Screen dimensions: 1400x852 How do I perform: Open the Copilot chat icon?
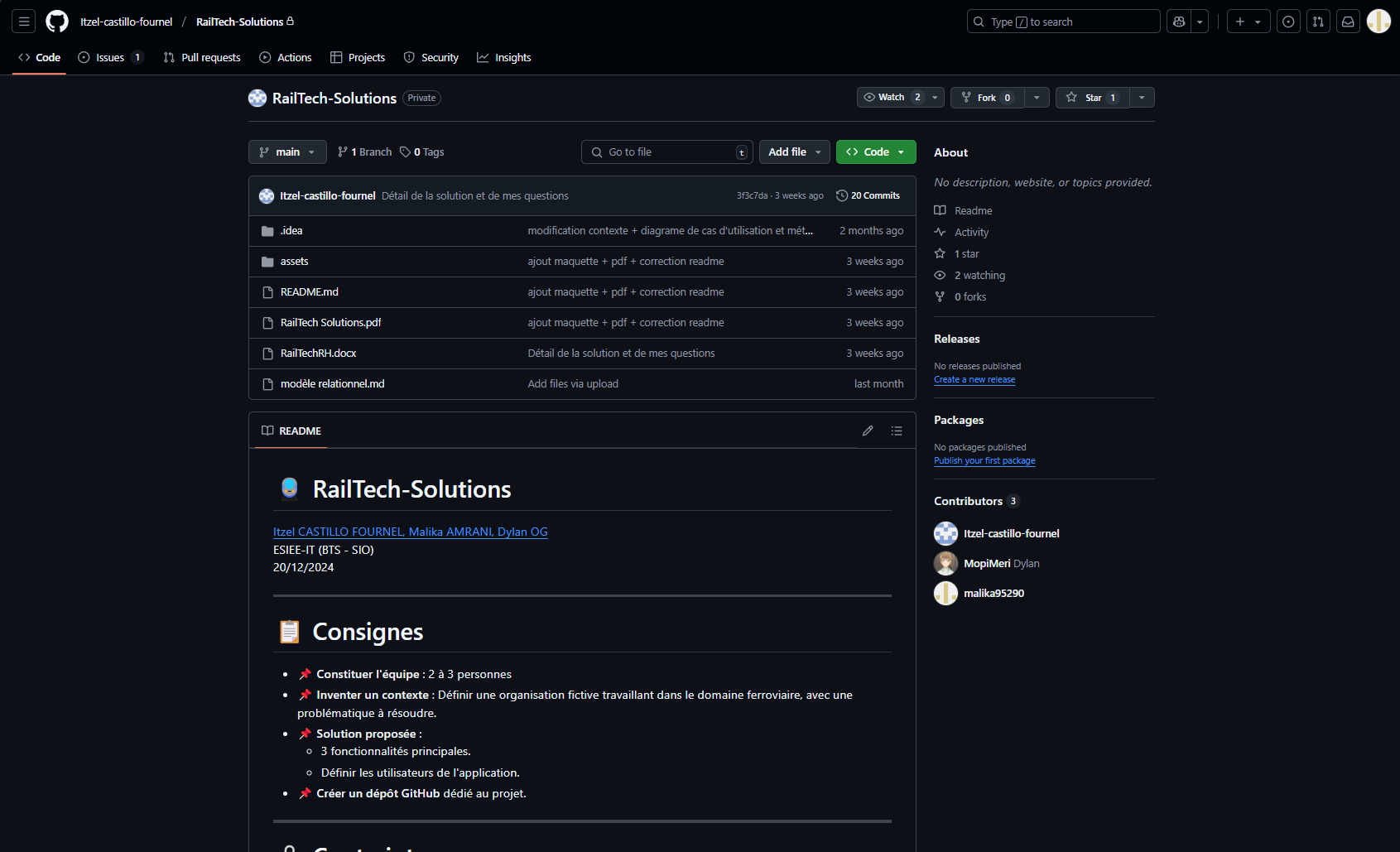[x=1179, y=22]
